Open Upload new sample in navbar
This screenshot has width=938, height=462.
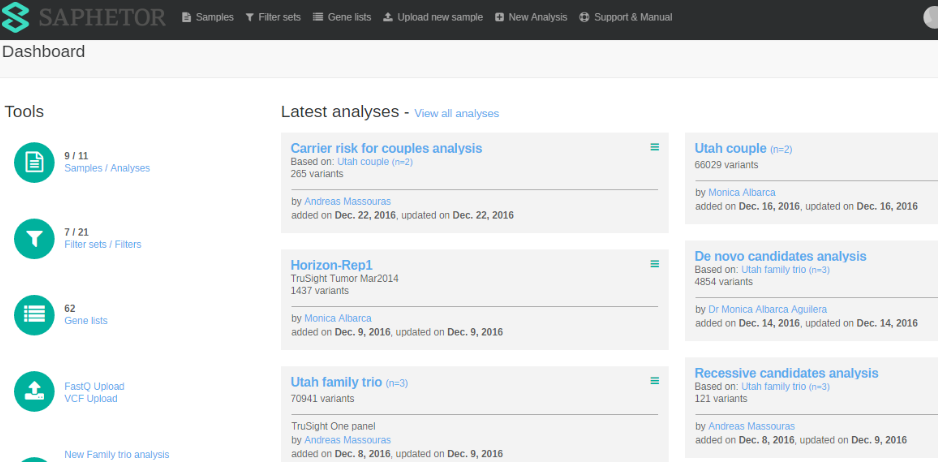tap(433, 17)
